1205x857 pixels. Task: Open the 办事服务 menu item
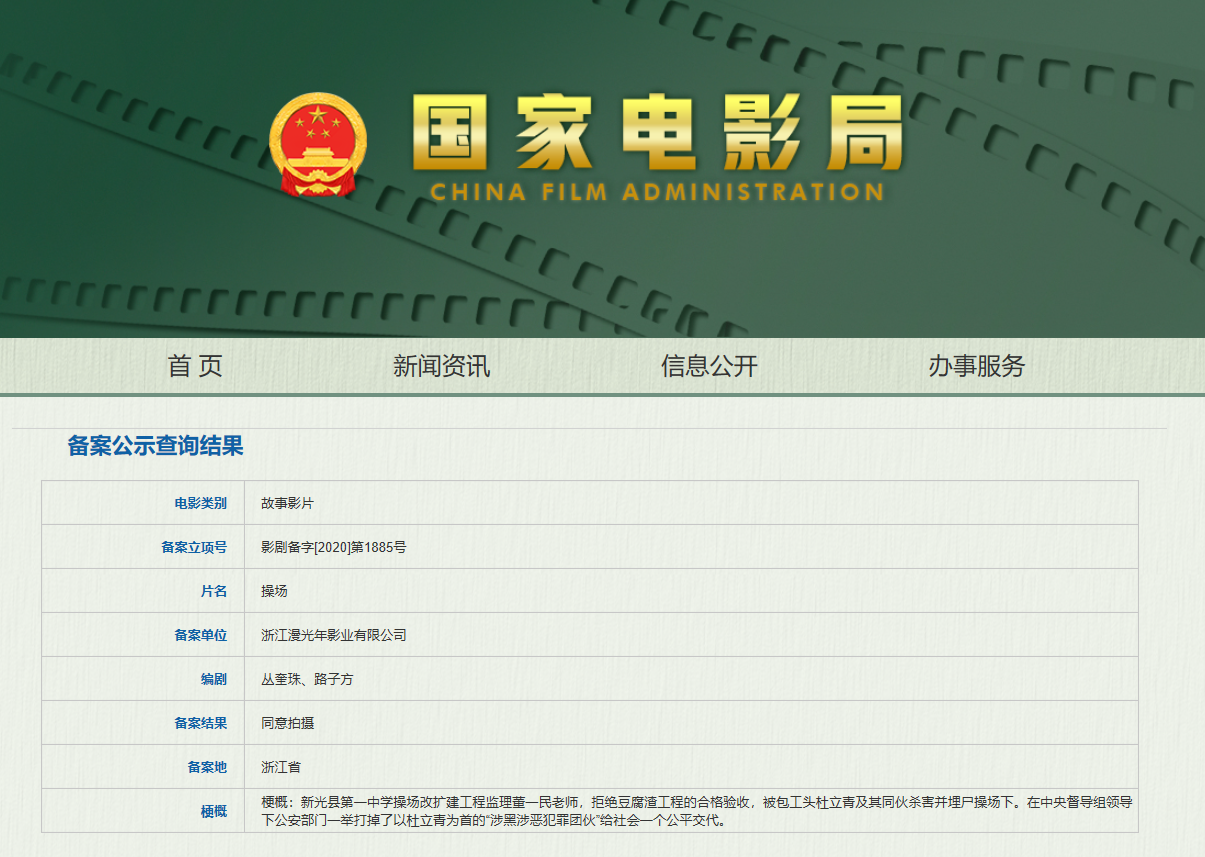pyautogui.click(x=977, y=366)
